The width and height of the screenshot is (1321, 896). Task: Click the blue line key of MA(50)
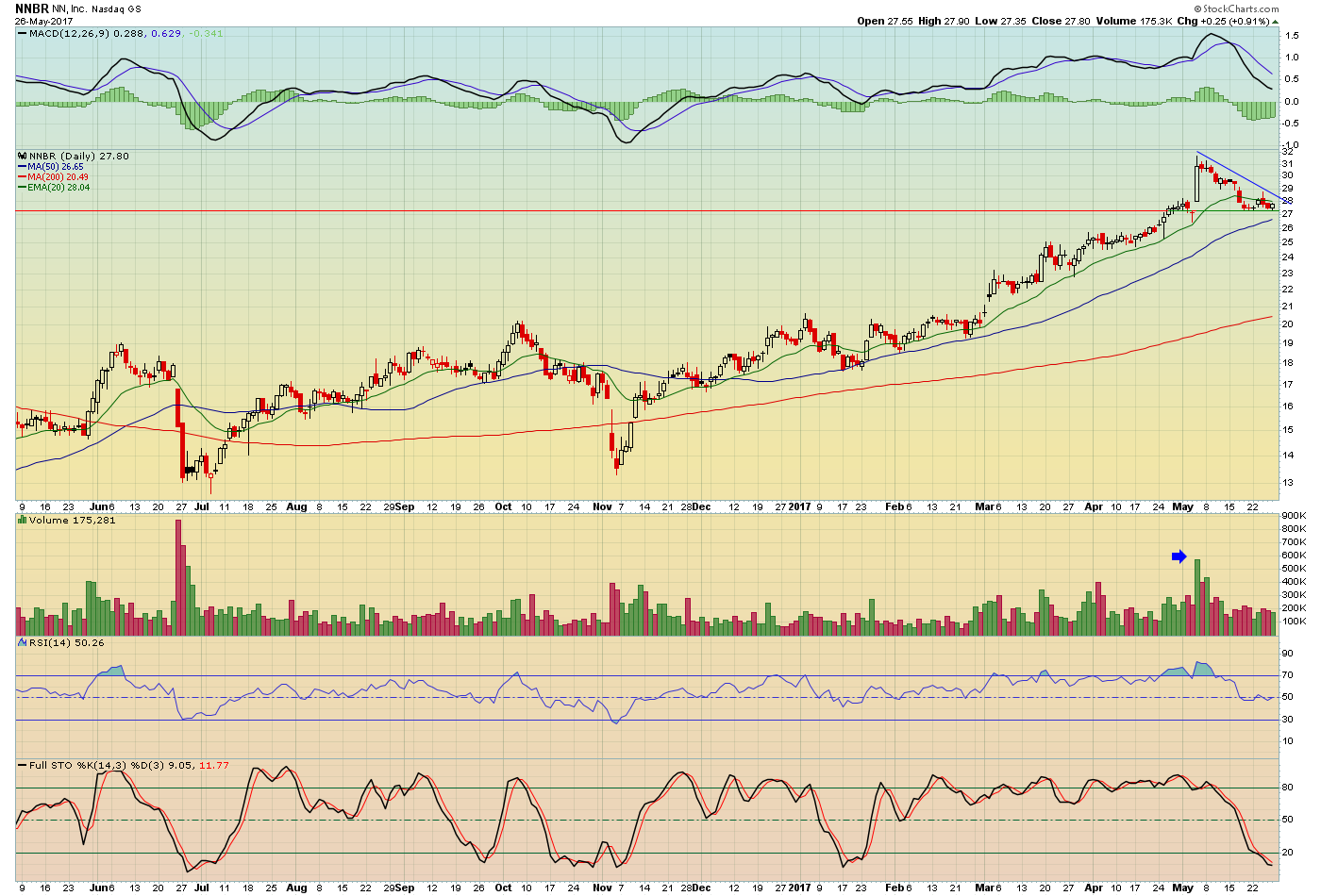pos(22,167)
